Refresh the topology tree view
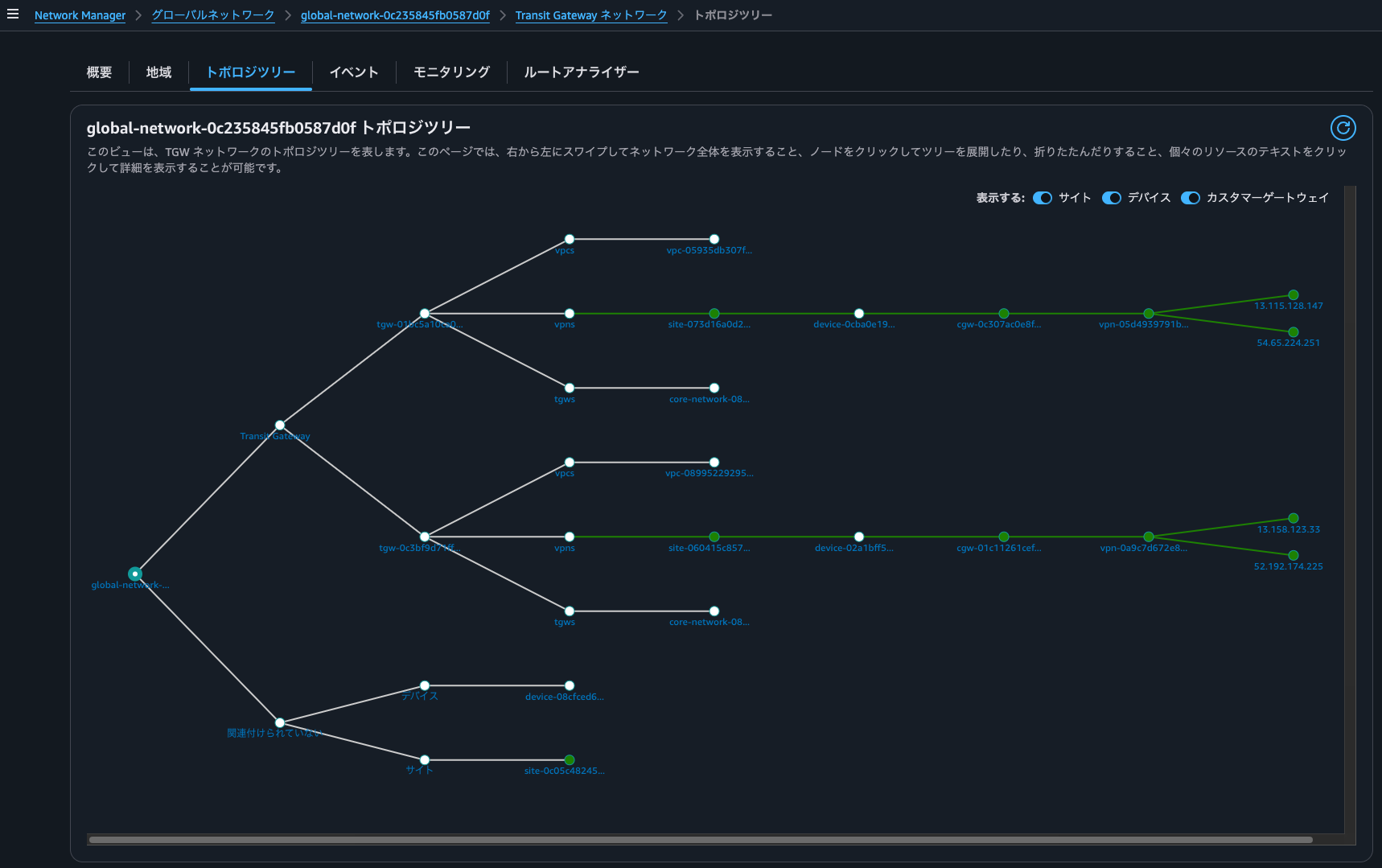This screenshot has width=1382, height=868. click(1343, 128)
